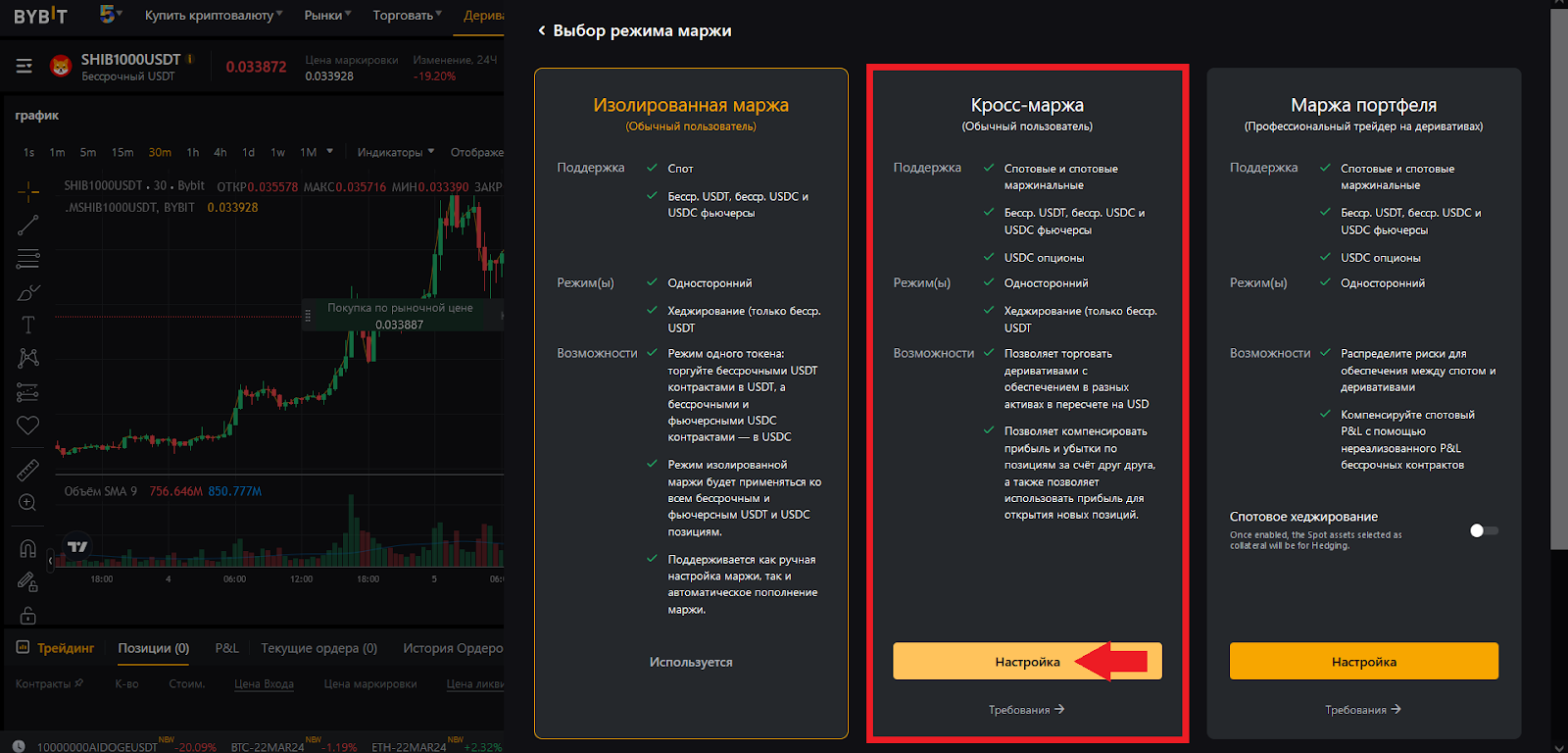Select the 1h chart interval
Image resolution: width=1568 pixels, height=753 pixels.
(193, 152)
